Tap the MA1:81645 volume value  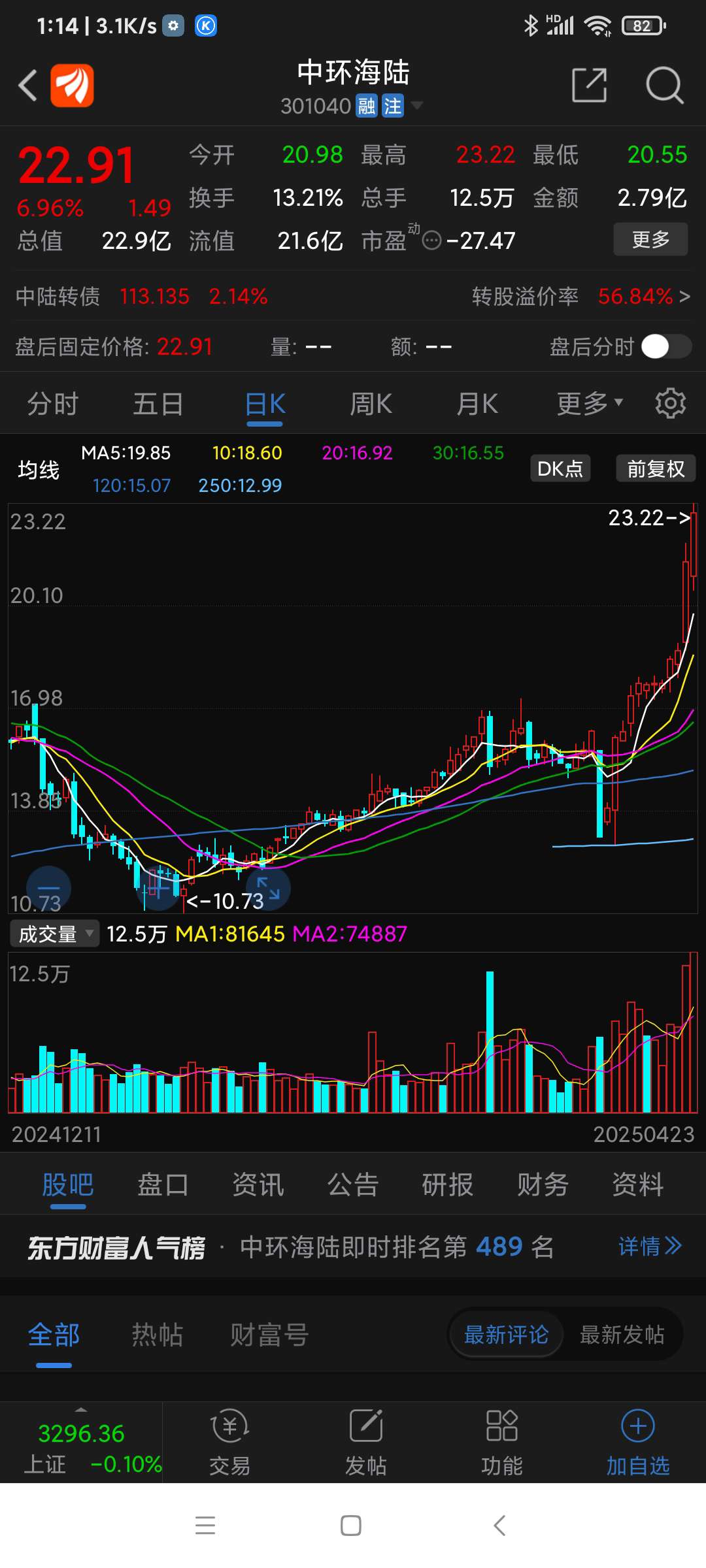click(x=230, y=934)
